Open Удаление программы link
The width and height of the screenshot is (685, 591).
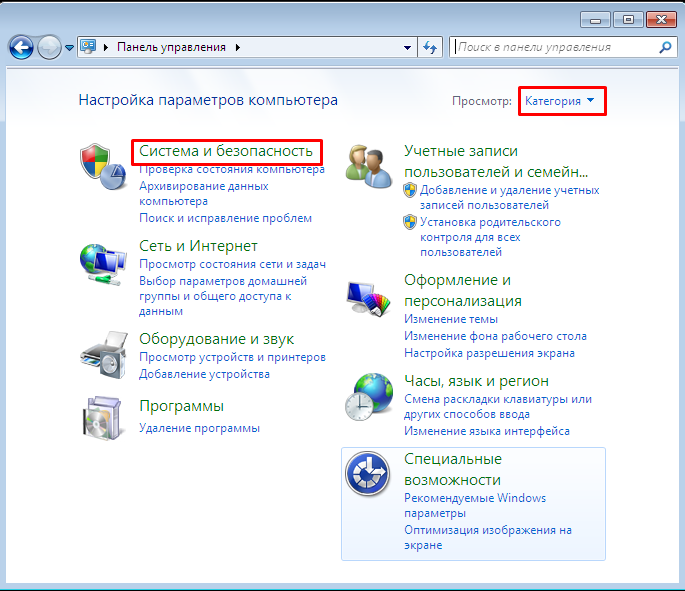pos(200,428)
